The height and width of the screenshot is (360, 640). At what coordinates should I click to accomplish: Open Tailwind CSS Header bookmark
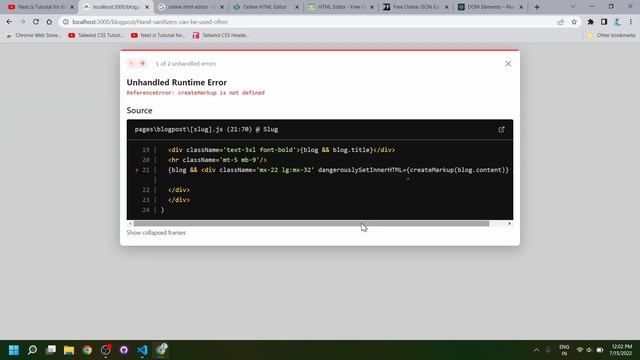(221, 36)
